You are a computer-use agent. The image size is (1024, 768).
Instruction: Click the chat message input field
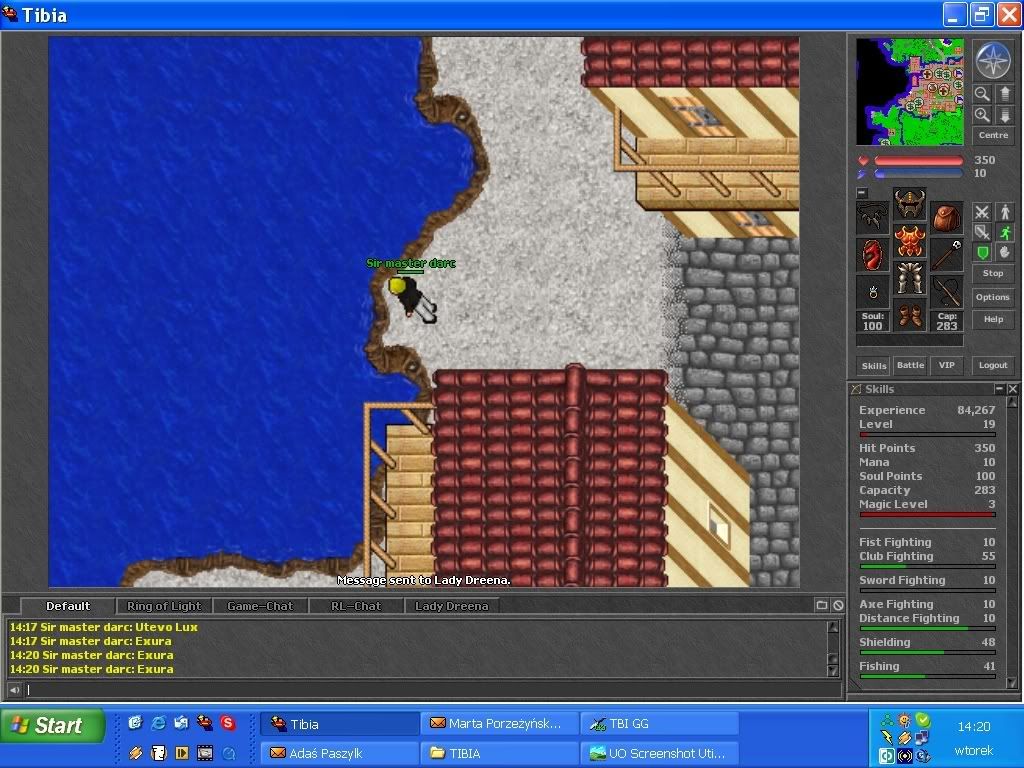tap(432, 689)
